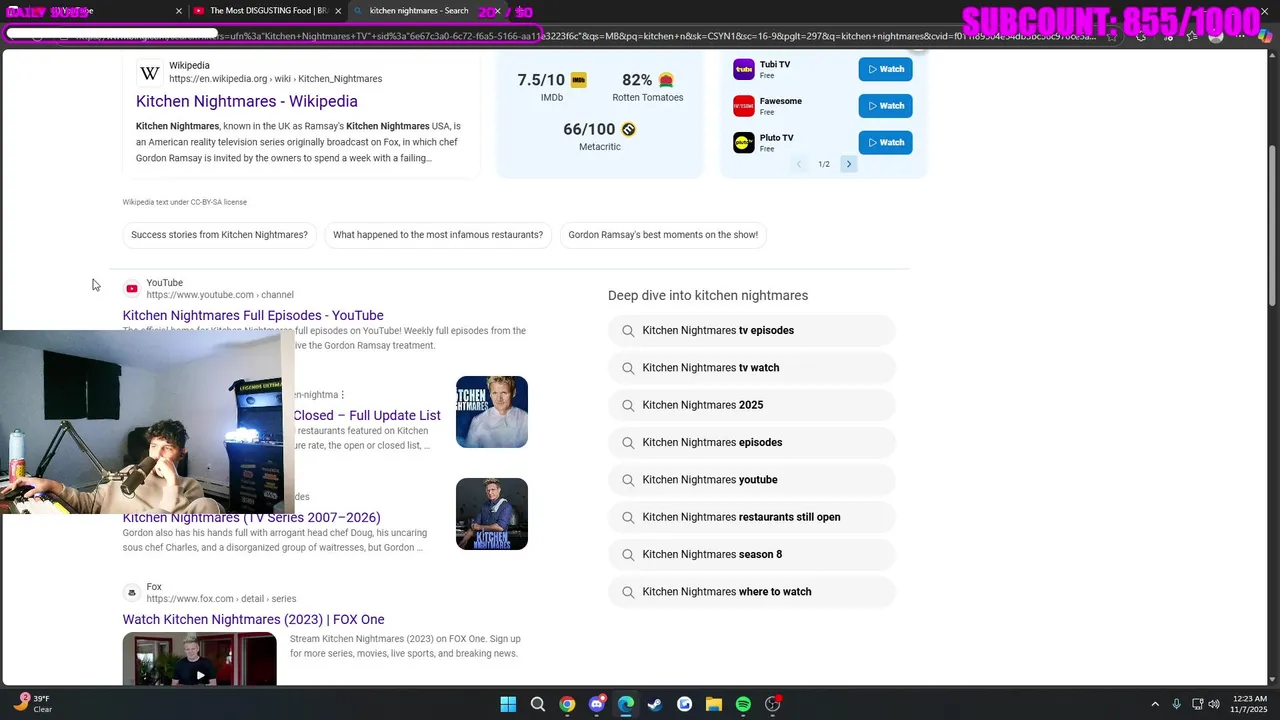Click the 66/100 Metacritic score
The image size is (1280, 720).
(x=589, y=129)
